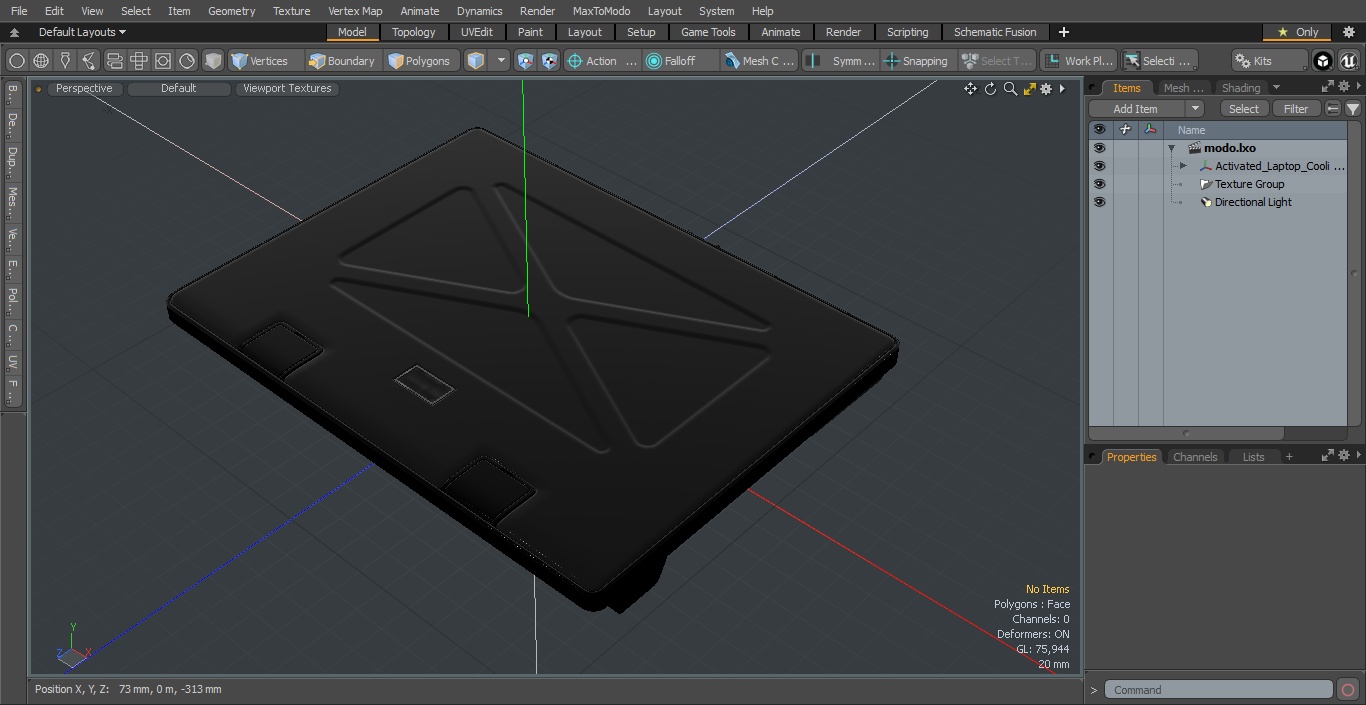Screen dimensions: 1366x705
Task: Open the Vertex Map menu
Action: 355,11
